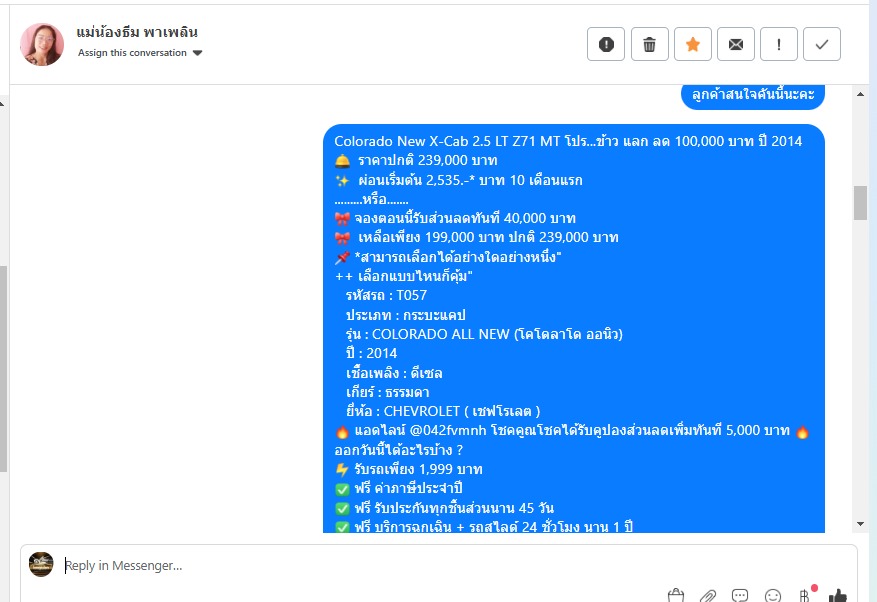Screen dimensions: 877x602
Task: Click page avatar beside reply box
Action: (x=41, y=564)
